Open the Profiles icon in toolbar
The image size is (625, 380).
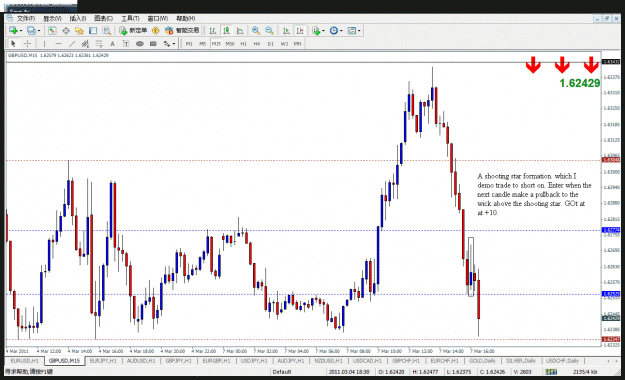(x=31, y=30)
